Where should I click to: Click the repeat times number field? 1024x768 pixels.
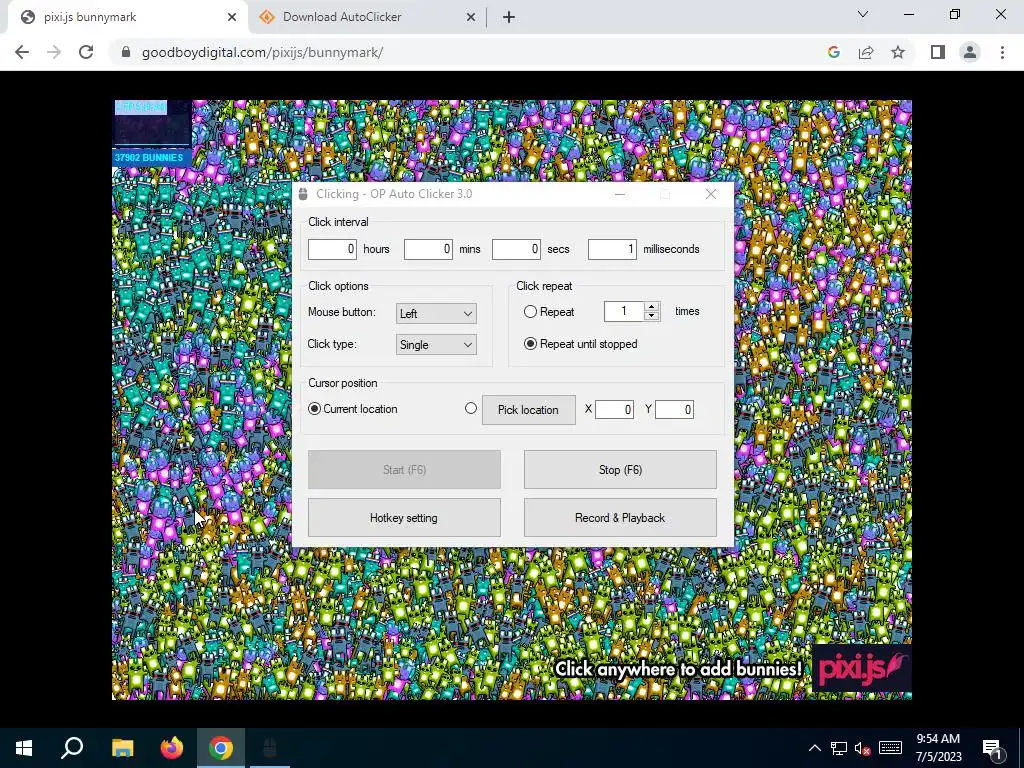624,312
